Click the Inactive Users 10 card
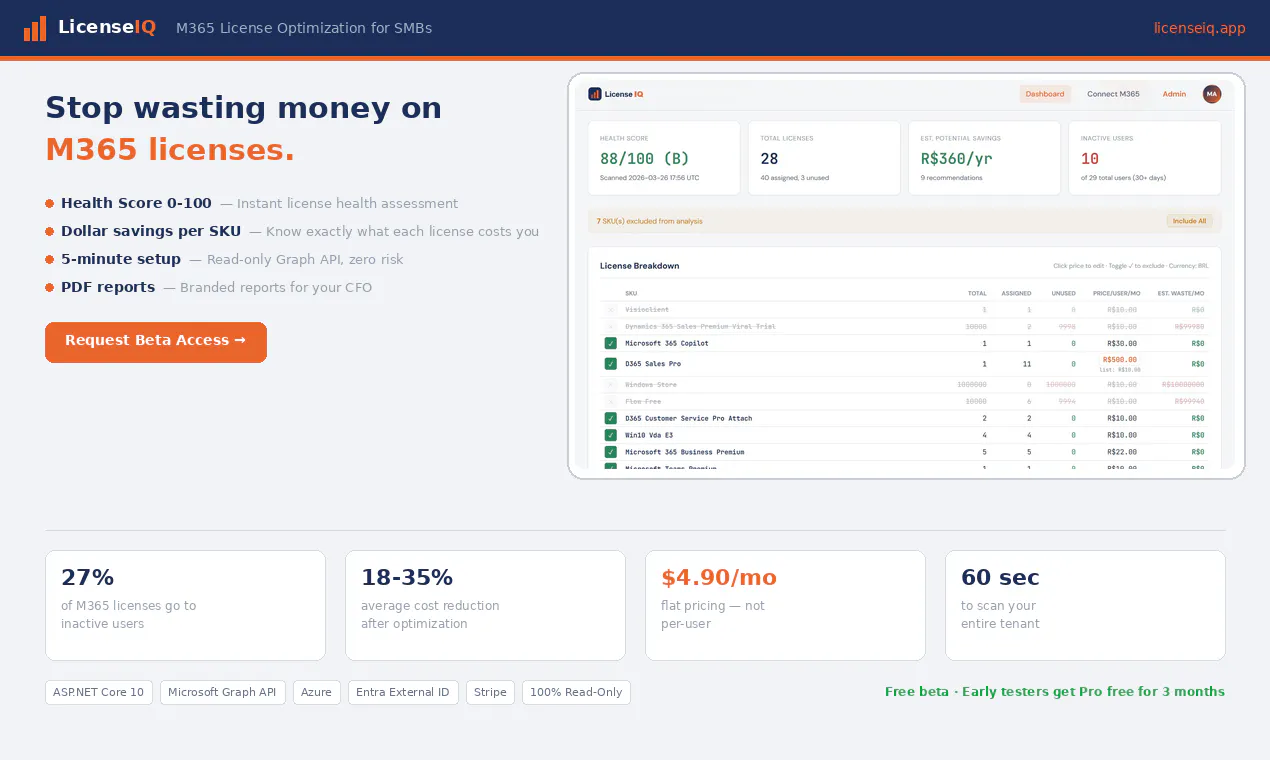This screenshot has width=1270, height=760. (1144, 158)
